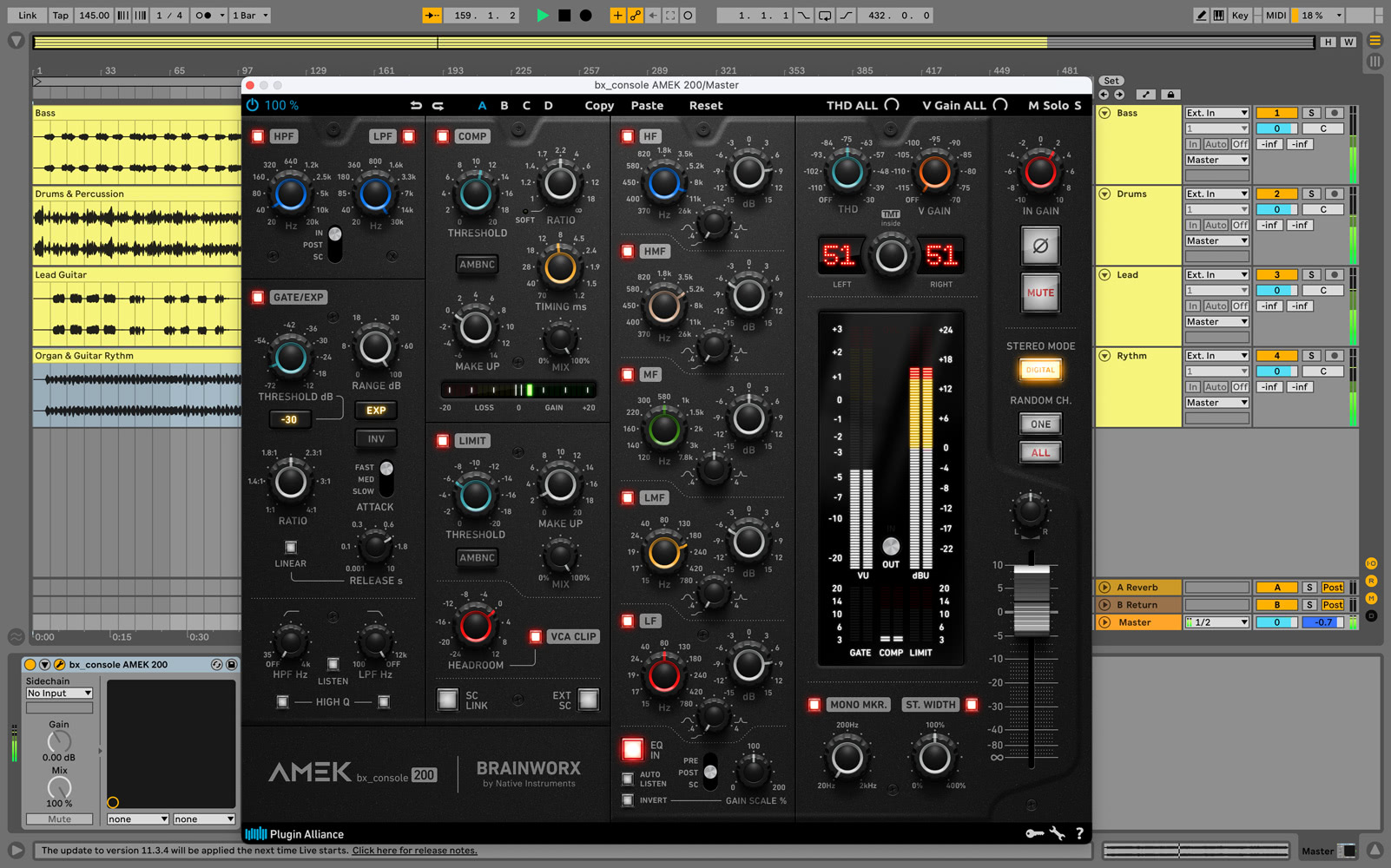Select plugin preset slot B

tap(504, 105)
